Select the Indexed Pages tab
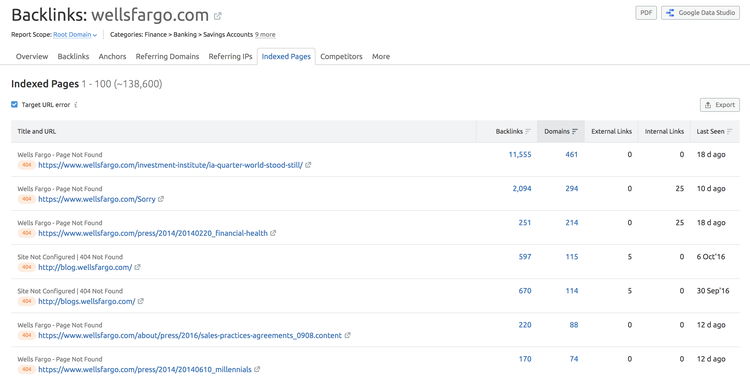 [x=286, y=56]
